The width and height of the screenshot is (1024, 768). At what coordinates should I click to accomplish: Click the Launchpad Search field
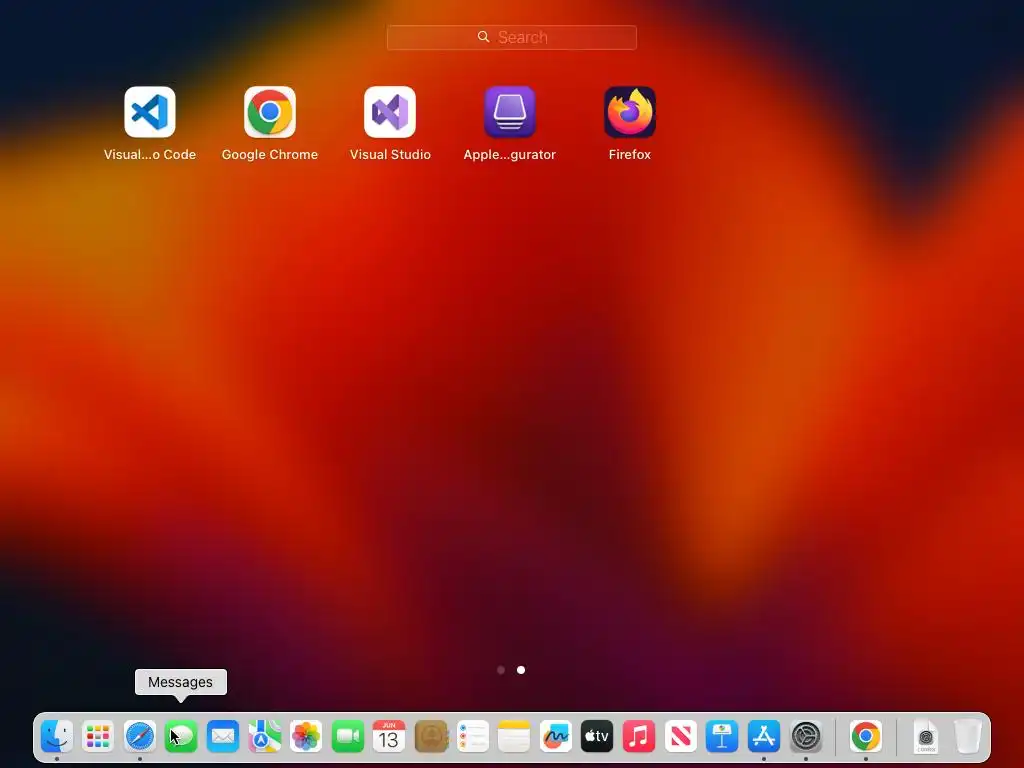(511, 37)
